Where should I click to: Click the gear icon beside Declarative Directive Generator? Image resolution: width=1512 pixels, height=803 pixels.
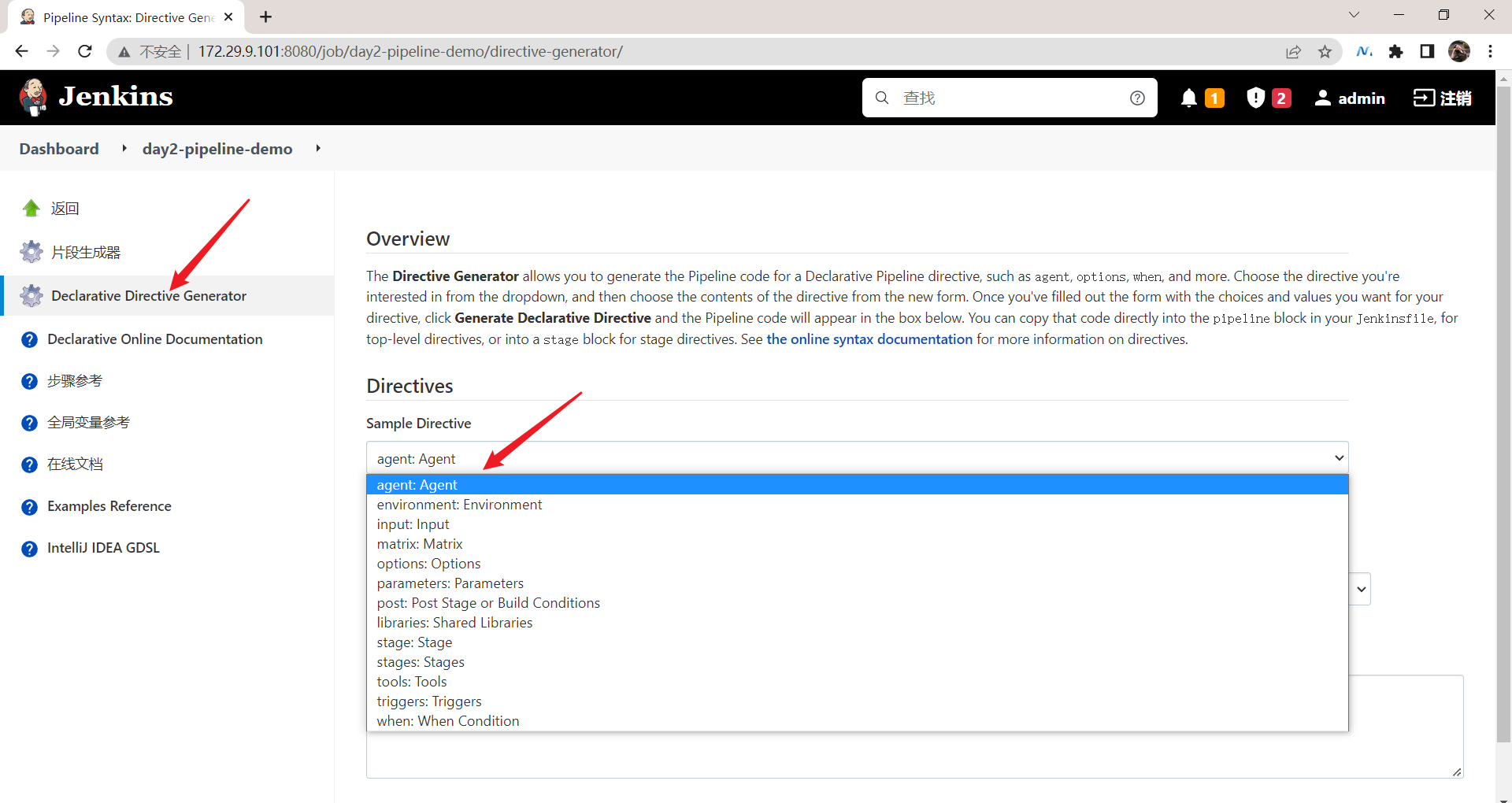click(31, 295)
